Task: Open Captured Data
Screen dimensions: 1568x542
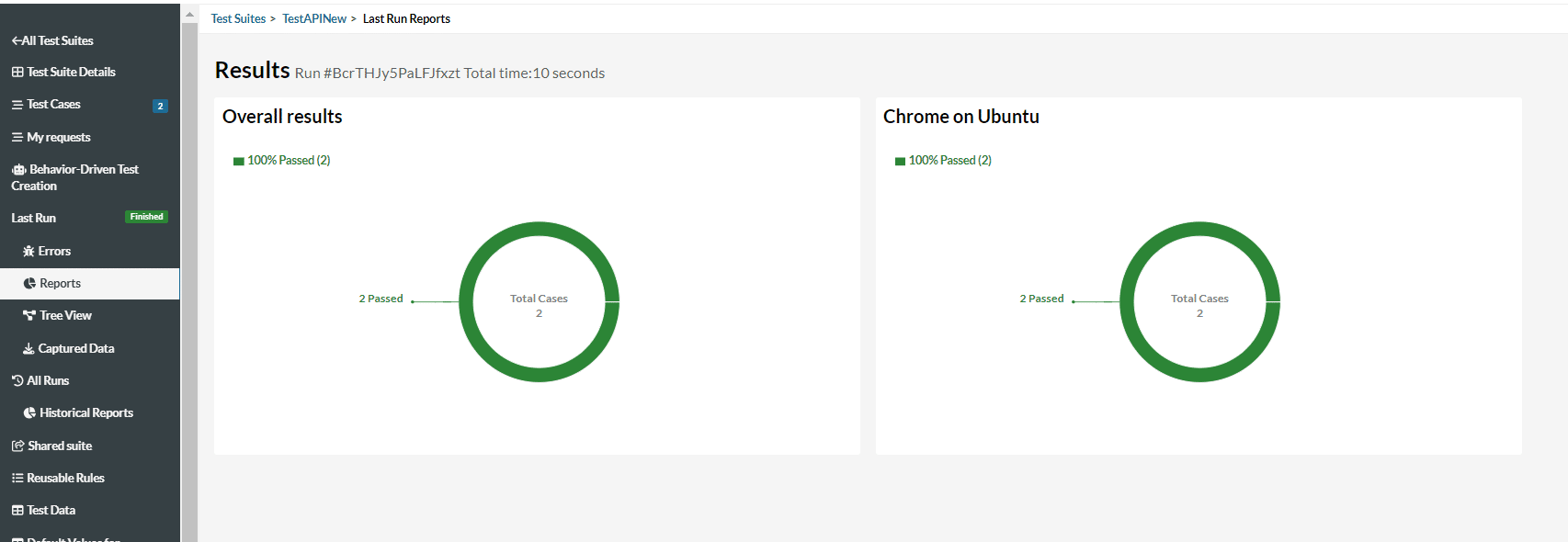Action: (x=69, y=348)
